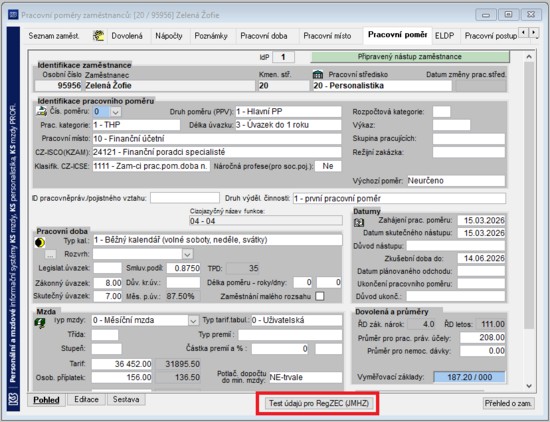The image size is (550, 422).
Task: Click the money icon in Mzda section
Action: [x=41, y=322]
